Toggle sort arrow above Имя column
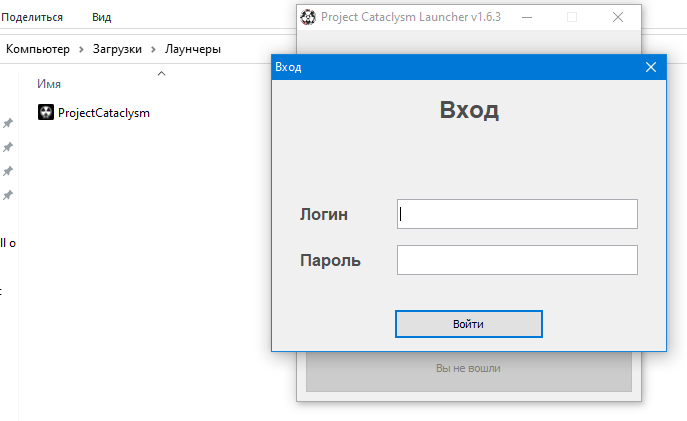Screen dimensions: 687x421 click(161, 73)
